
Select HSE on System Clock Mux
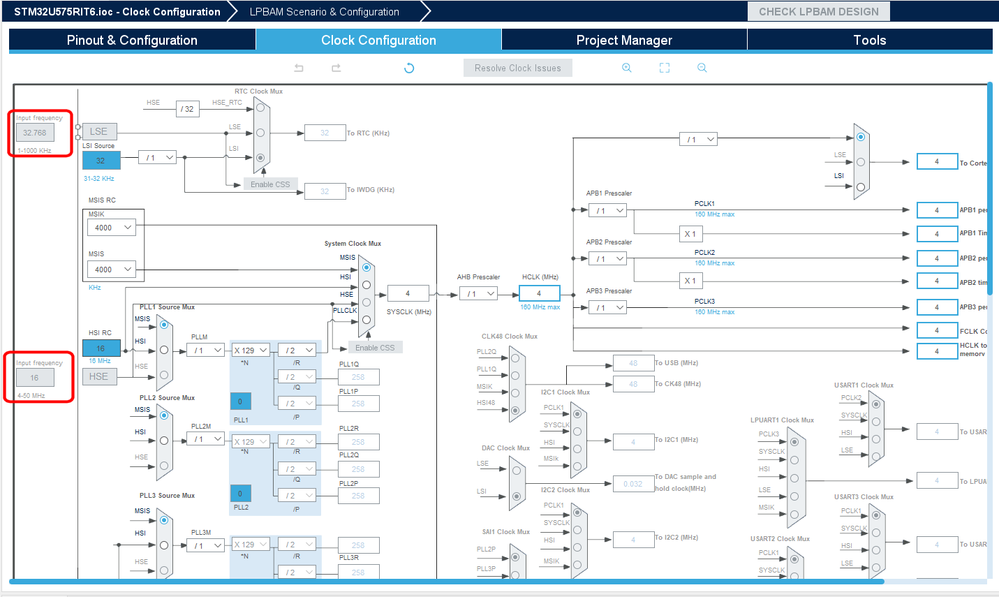click(366, 303)
